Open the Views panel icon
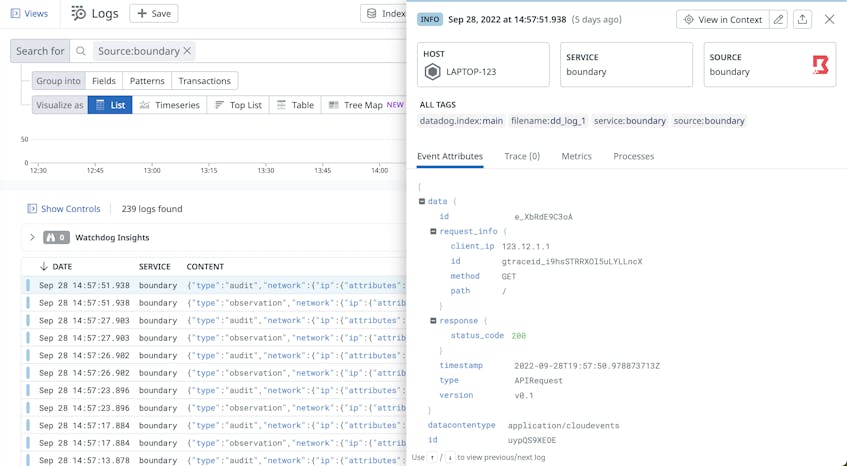The height and width of the screenshot is (466, 847). point(16,13)
